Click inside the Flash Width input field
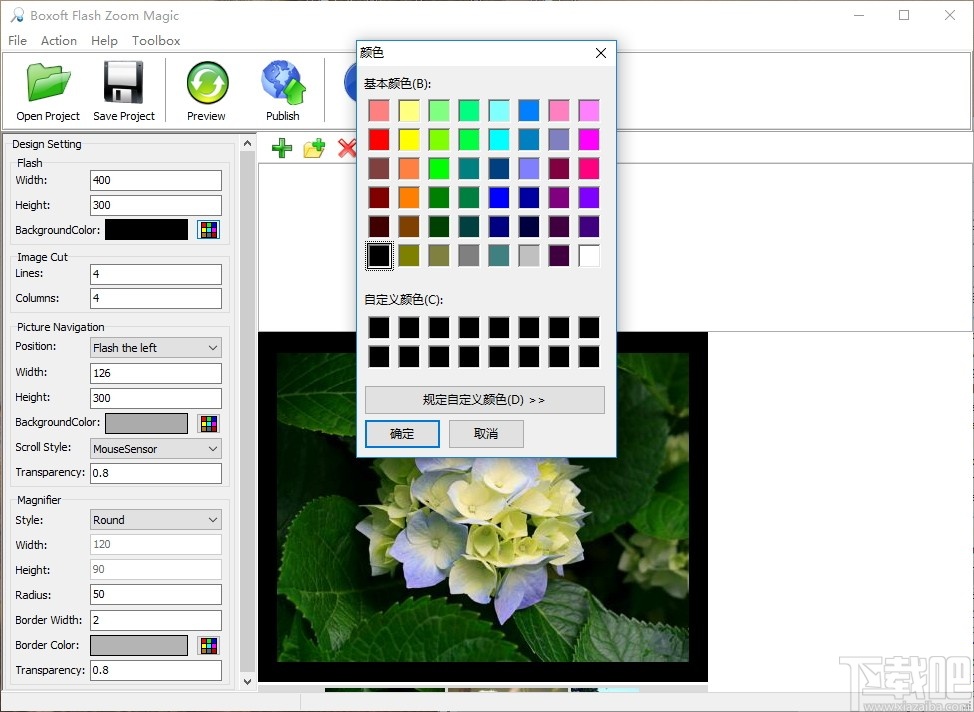Viewport: 974px width, 712px height. click(155, 180)
